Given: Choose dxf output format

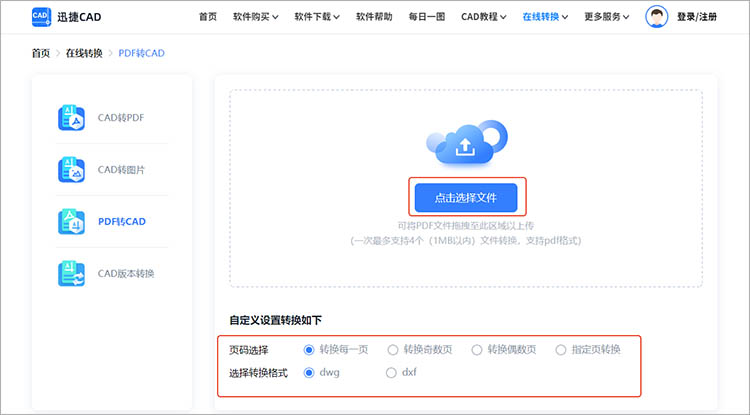Looking at the screenshot, I should [x=391, y=372].
